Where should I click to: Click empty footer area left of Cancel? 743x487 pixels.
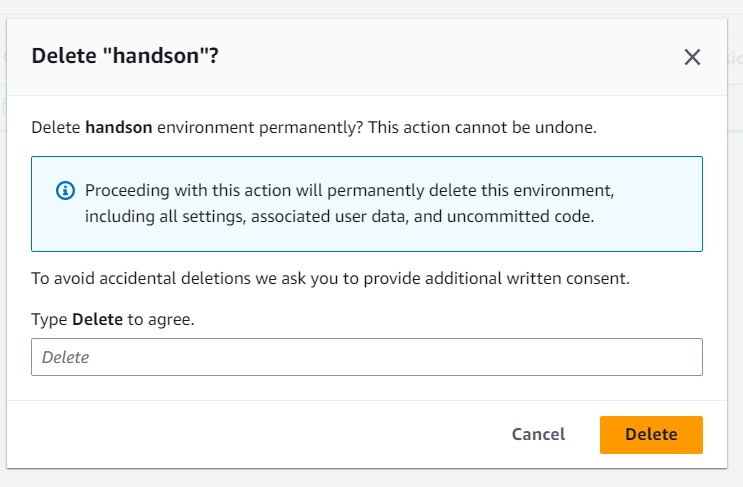[250, 434]
